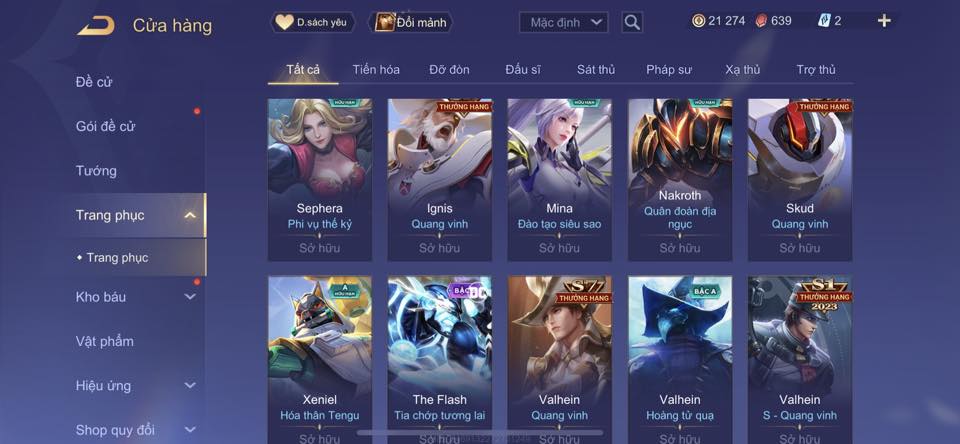Go to Gói đề cử in sidebar
Viewport: 960px width, 444px height.
(x=105, y=126)
